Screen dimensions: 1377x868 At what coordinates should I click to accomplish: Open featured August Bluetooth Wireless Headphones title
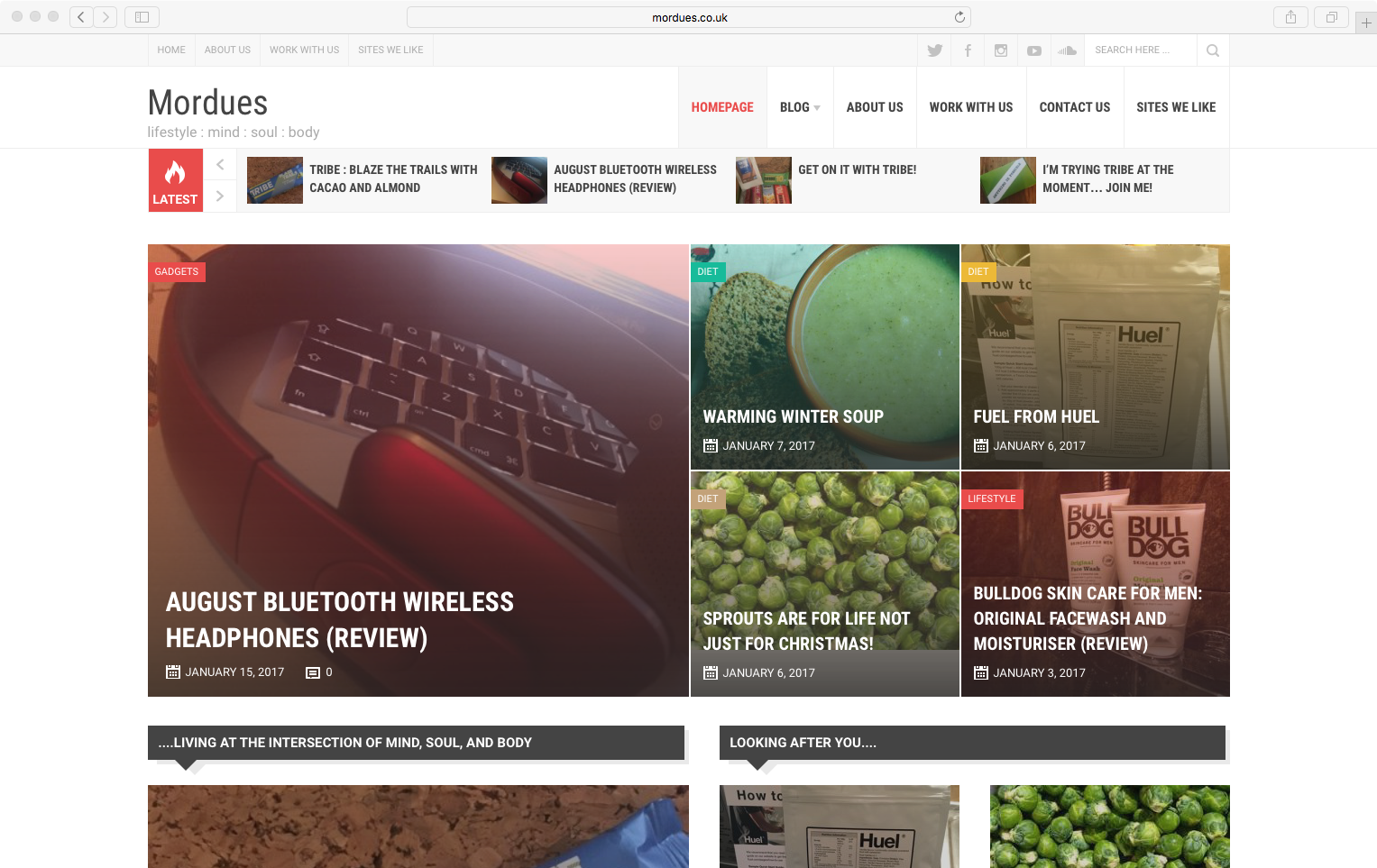click(x=340, y=620)
